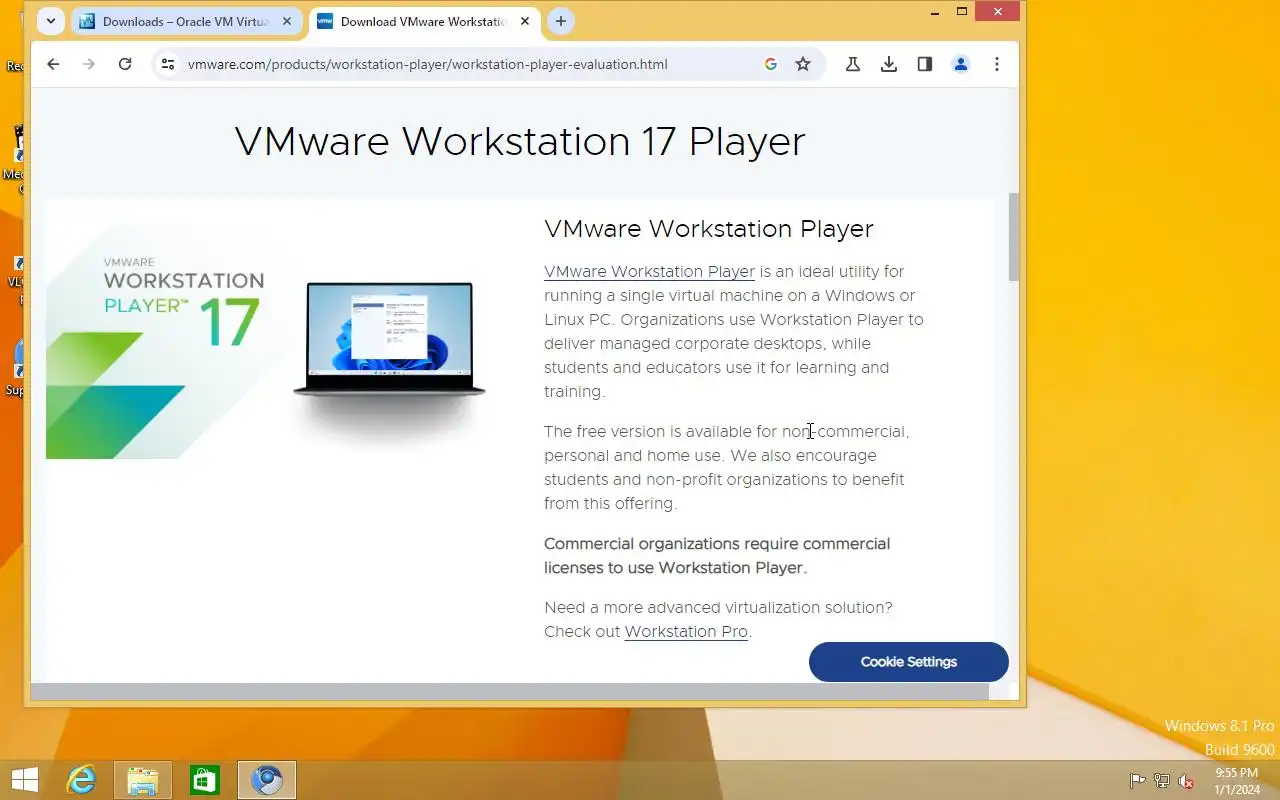Click the VMware Workstation 17 Player heading

520,141
